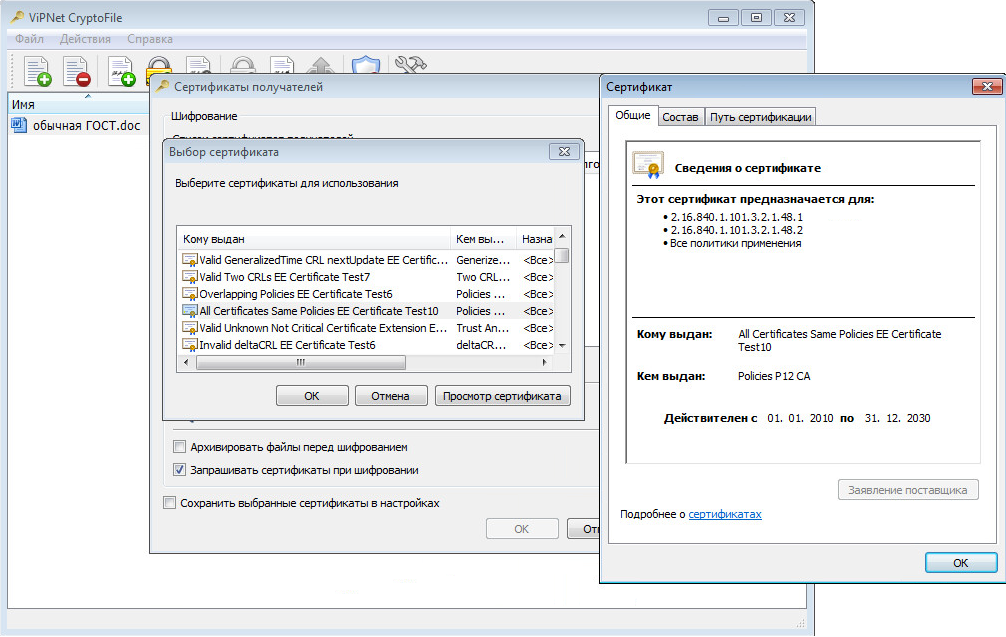Click issuer cell deltaCR...
The height and width of the screenshot is (637, 1006).
tap(483, 345)
